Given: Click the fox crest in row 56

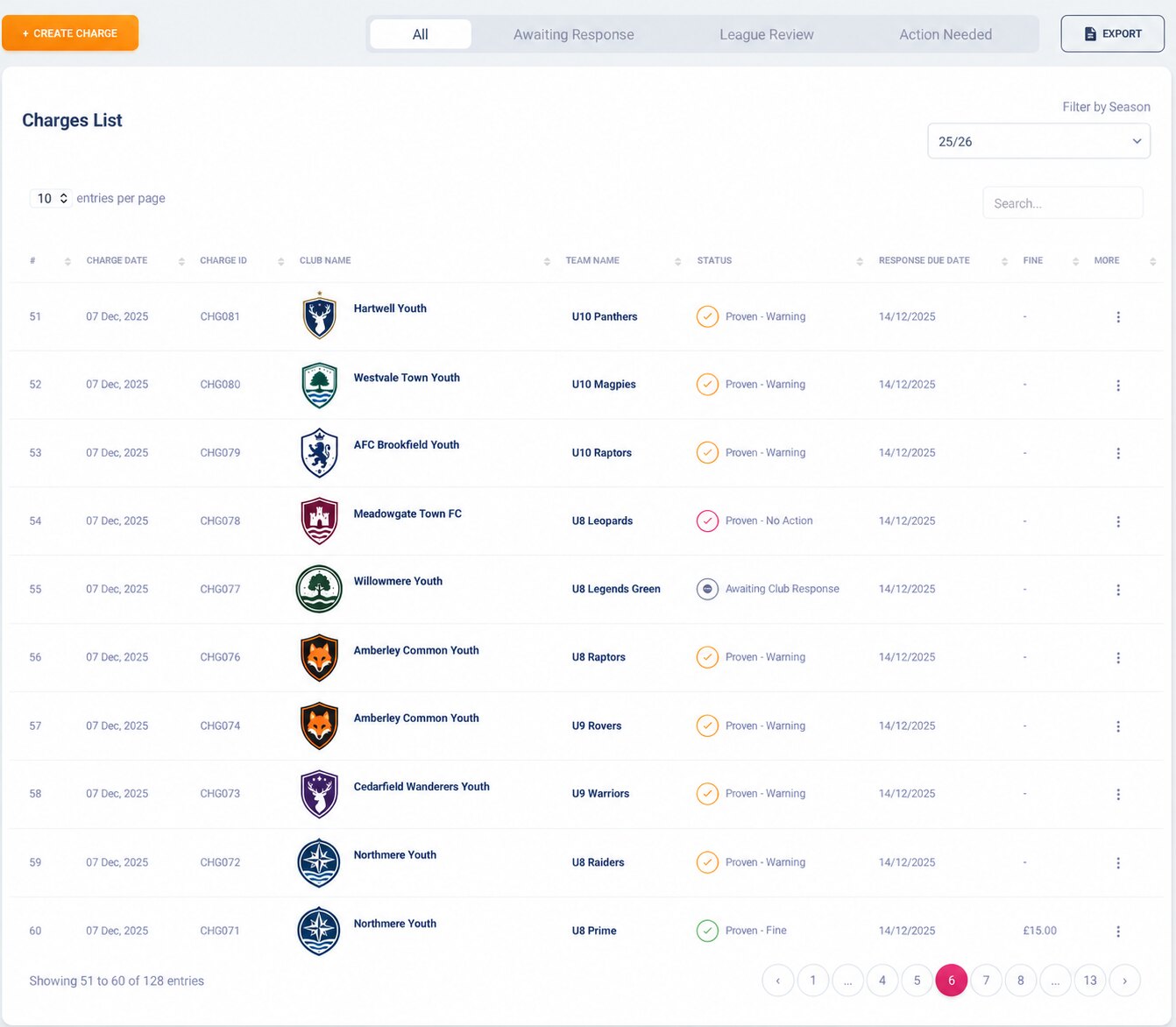Looking at the screenshot, I should click(x=319, y=657).
